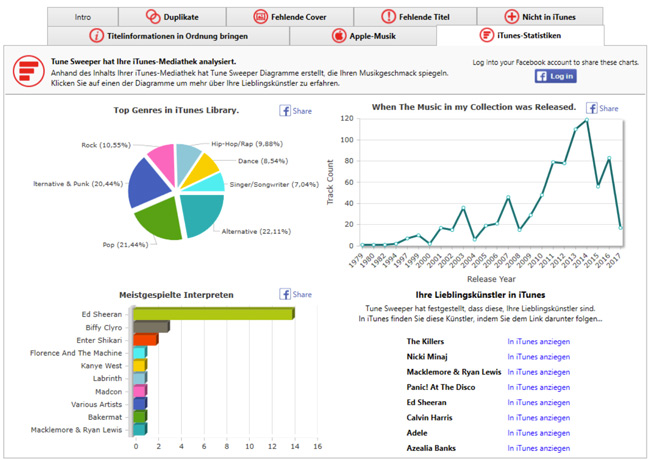The image size is (650, 460).
Task: Open Titelinformationen in Ordnung bringen tab
Action: click(x=169, y=36)
